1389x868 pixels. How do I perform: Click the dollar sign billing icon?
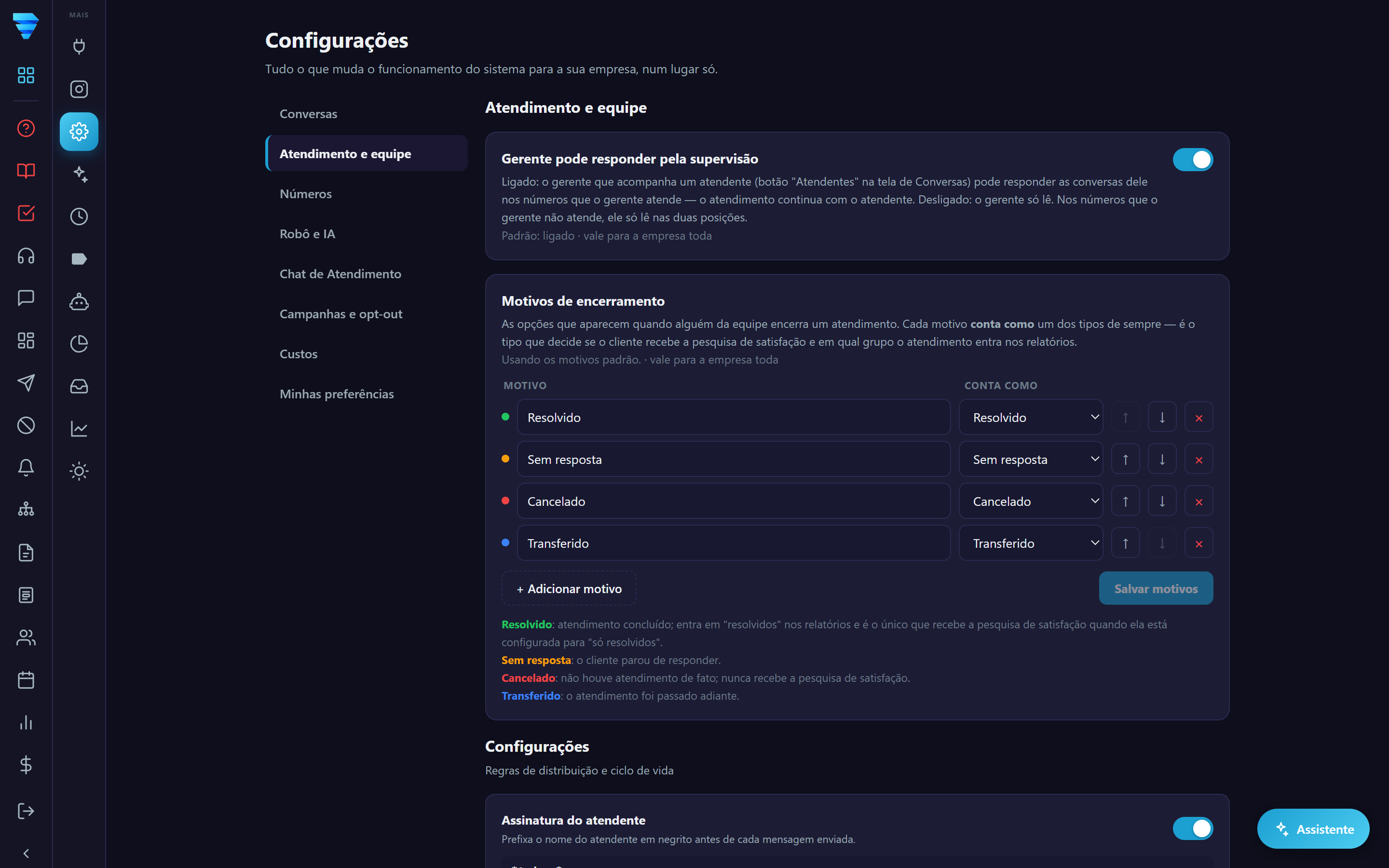click(x=26, y=765)
